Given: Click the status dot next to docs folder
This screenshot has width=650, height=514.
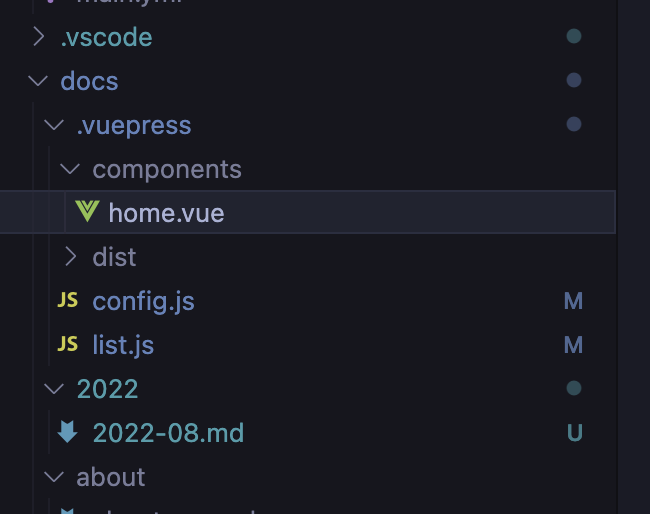Looking at the screenshot, I should (x=573, y=81).
